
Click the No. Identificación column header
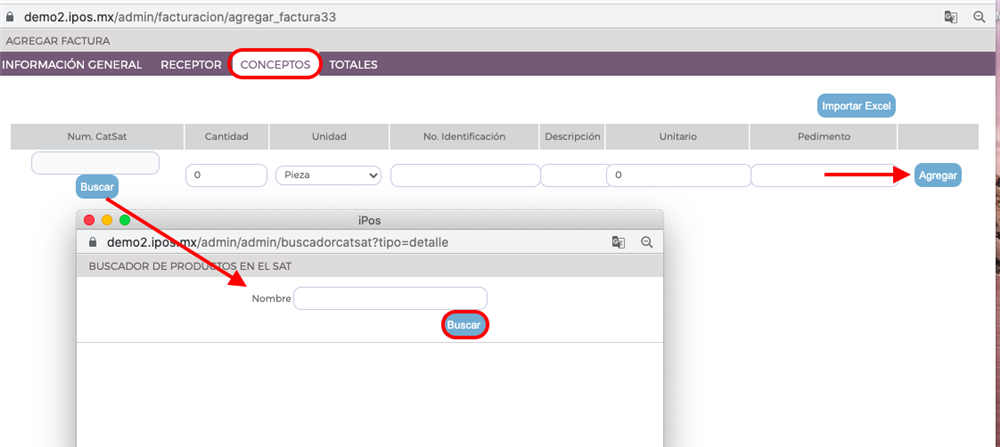tap(464, 136)
